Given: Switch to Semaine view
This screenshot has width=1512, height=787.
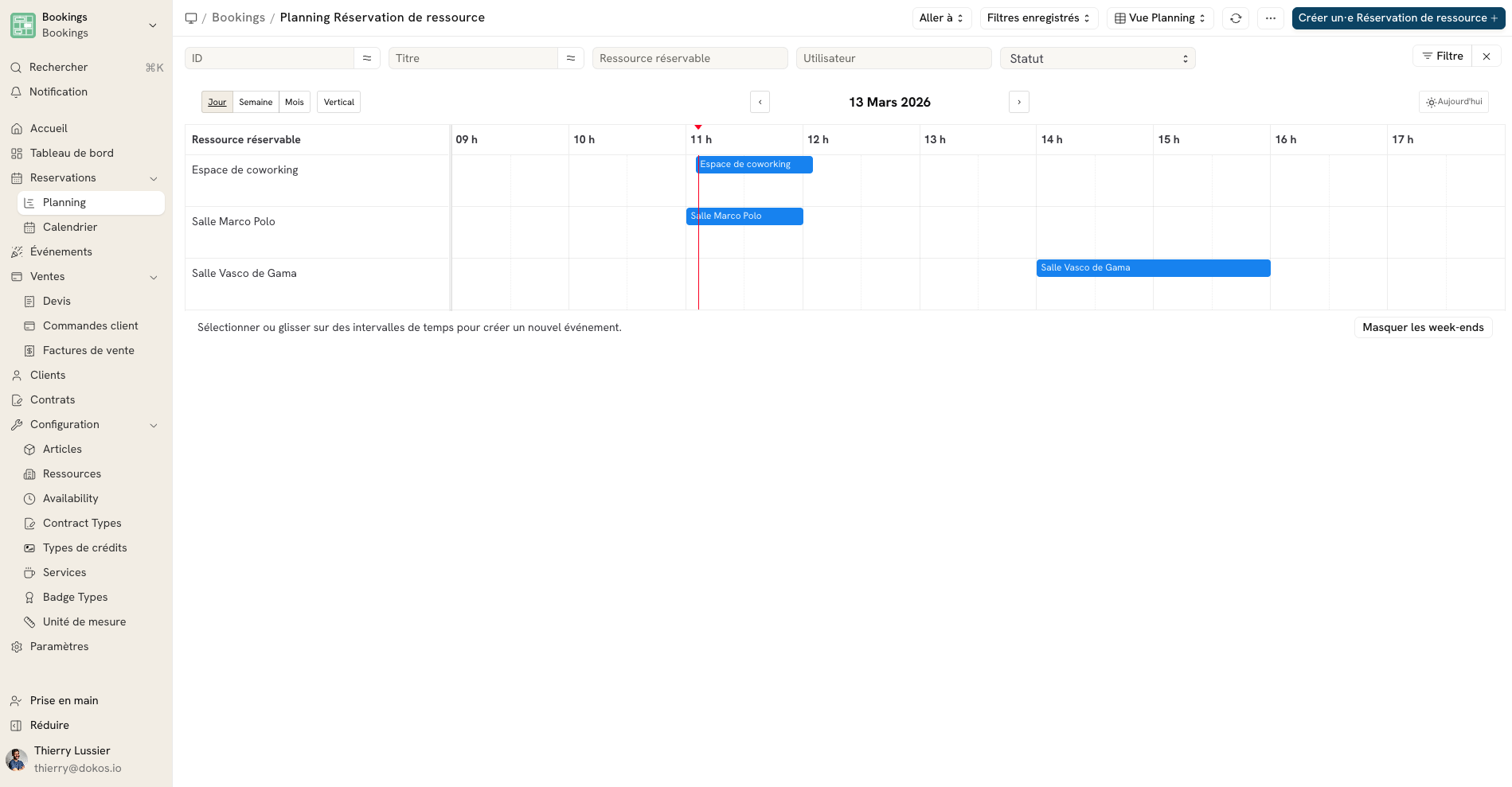Looking at the screenshot, I should [x=255, y=101].
